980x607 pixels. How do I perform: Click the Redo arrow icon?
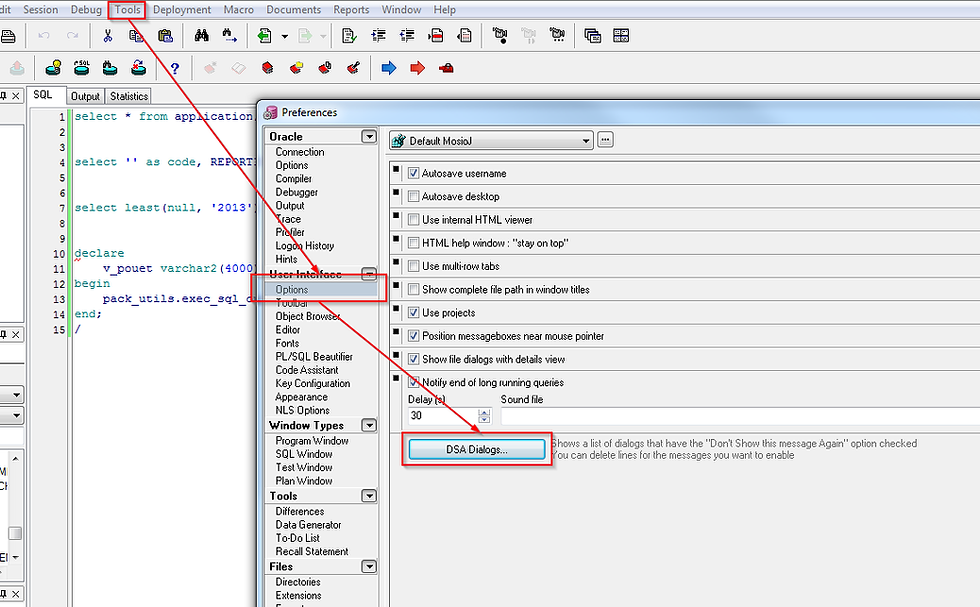[72, 36]
